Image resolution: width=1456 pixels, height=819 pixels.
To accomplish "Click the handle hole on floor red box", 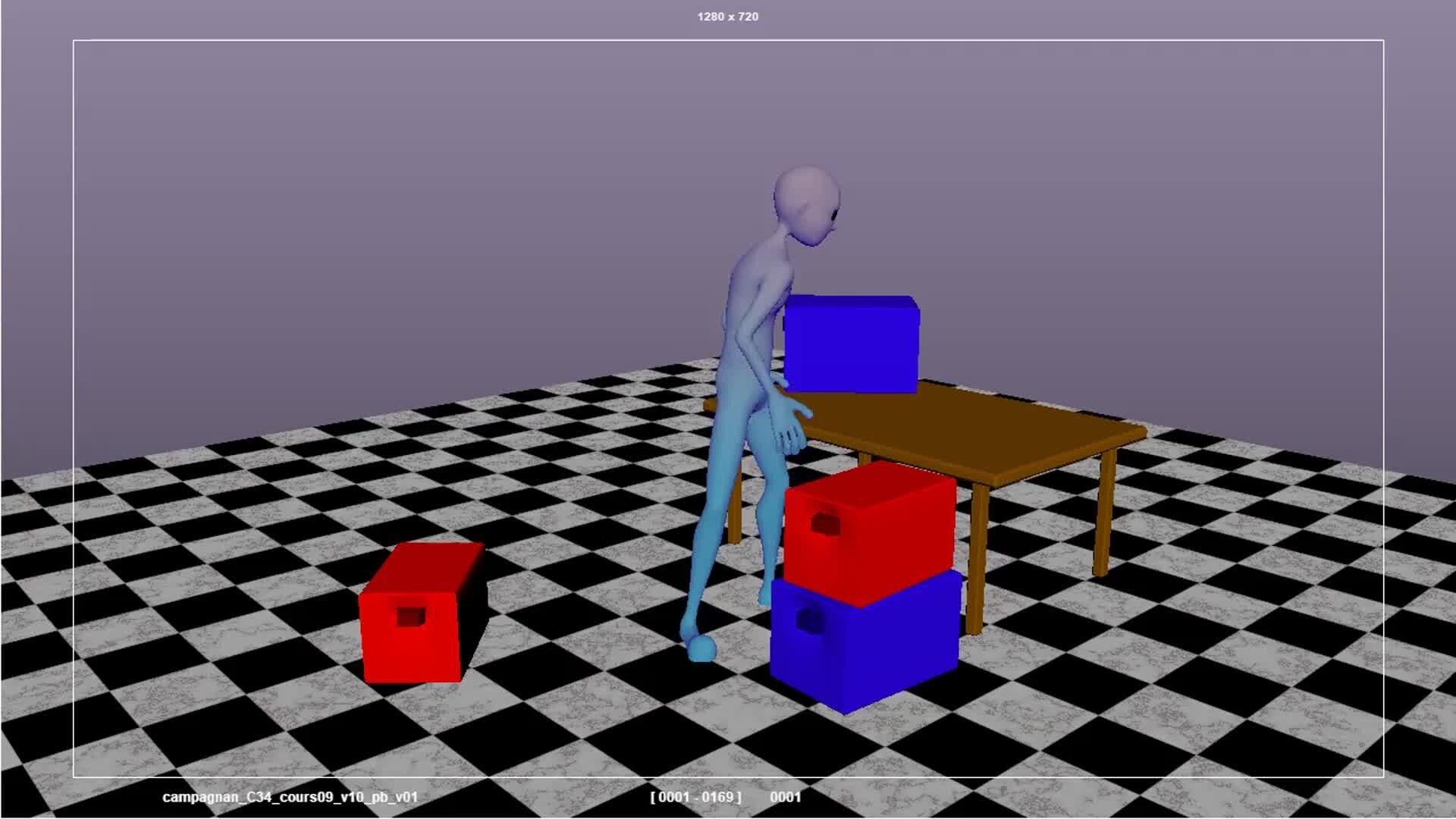I will coord(410,617).
